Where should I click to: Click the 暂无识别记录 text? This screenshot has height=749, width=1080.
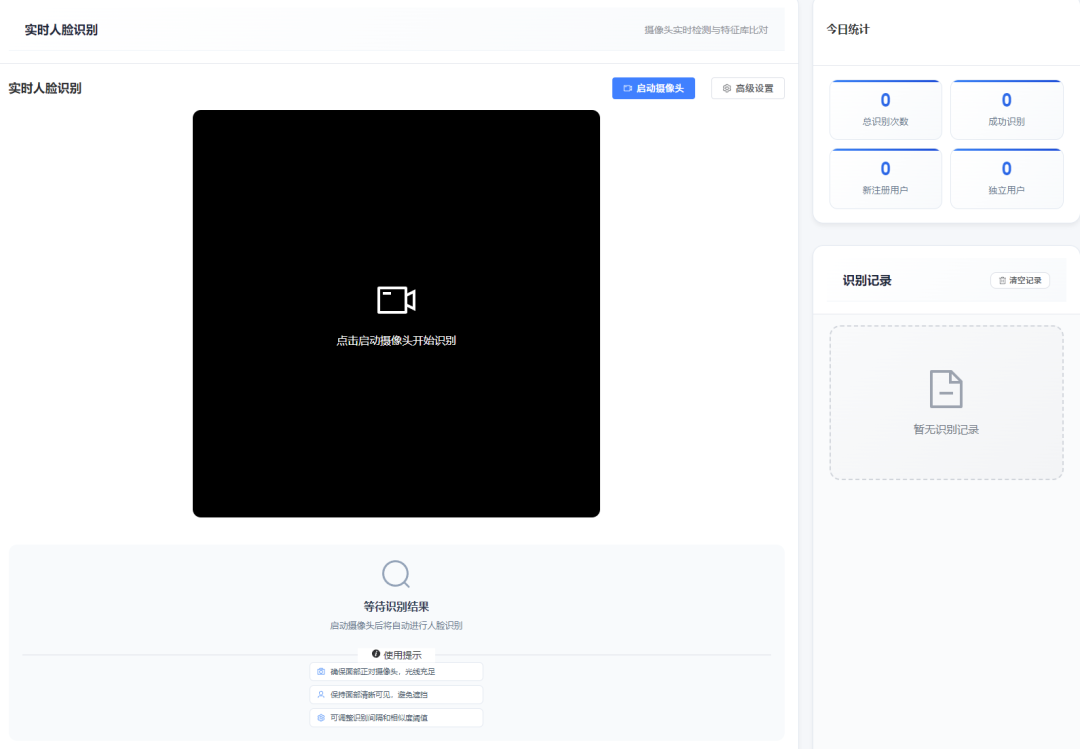coord(946,429)
